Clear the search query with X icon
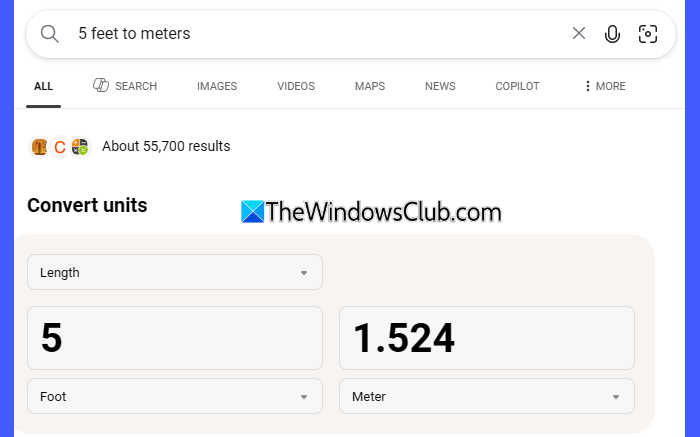The width and height of the screenshot is (700, 437). tap(579, 33)
